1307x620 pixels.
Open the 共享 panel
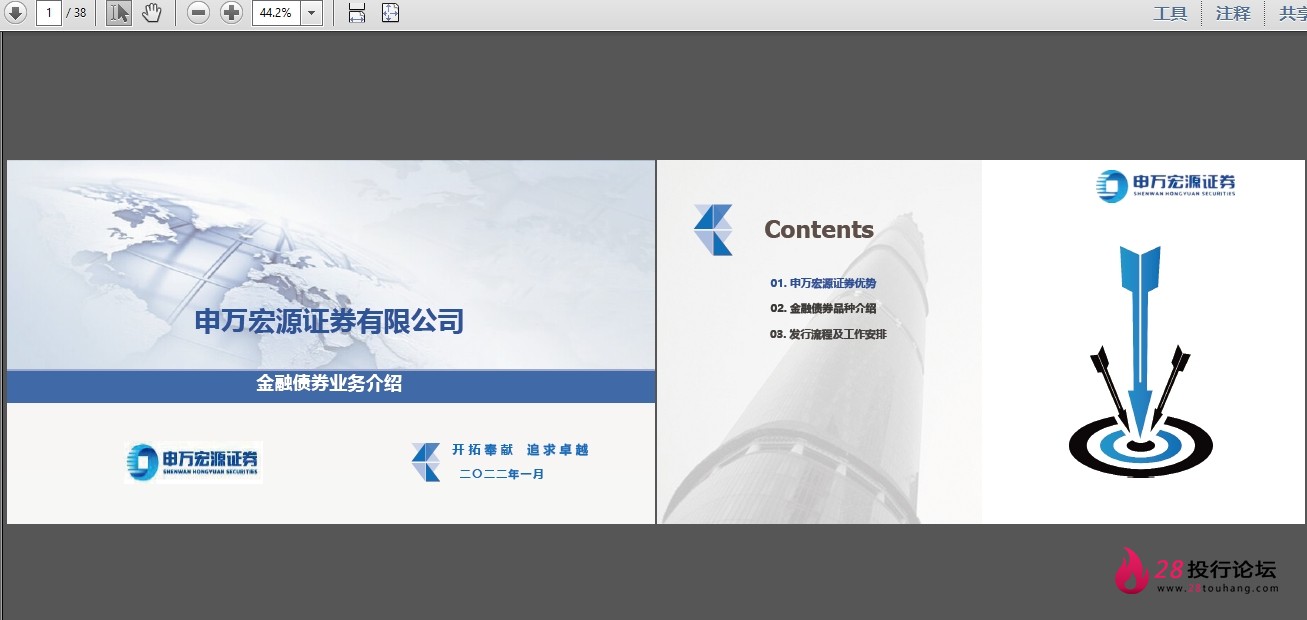[x=1293, y=13]
